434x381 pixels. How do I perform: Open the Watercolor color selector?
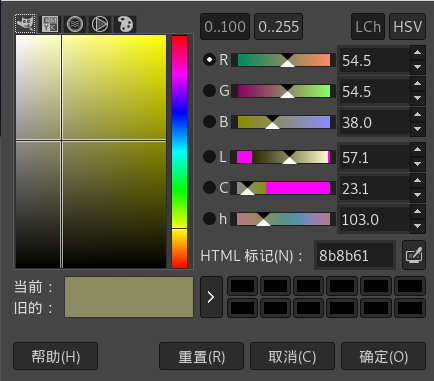[x=75, y=24]
